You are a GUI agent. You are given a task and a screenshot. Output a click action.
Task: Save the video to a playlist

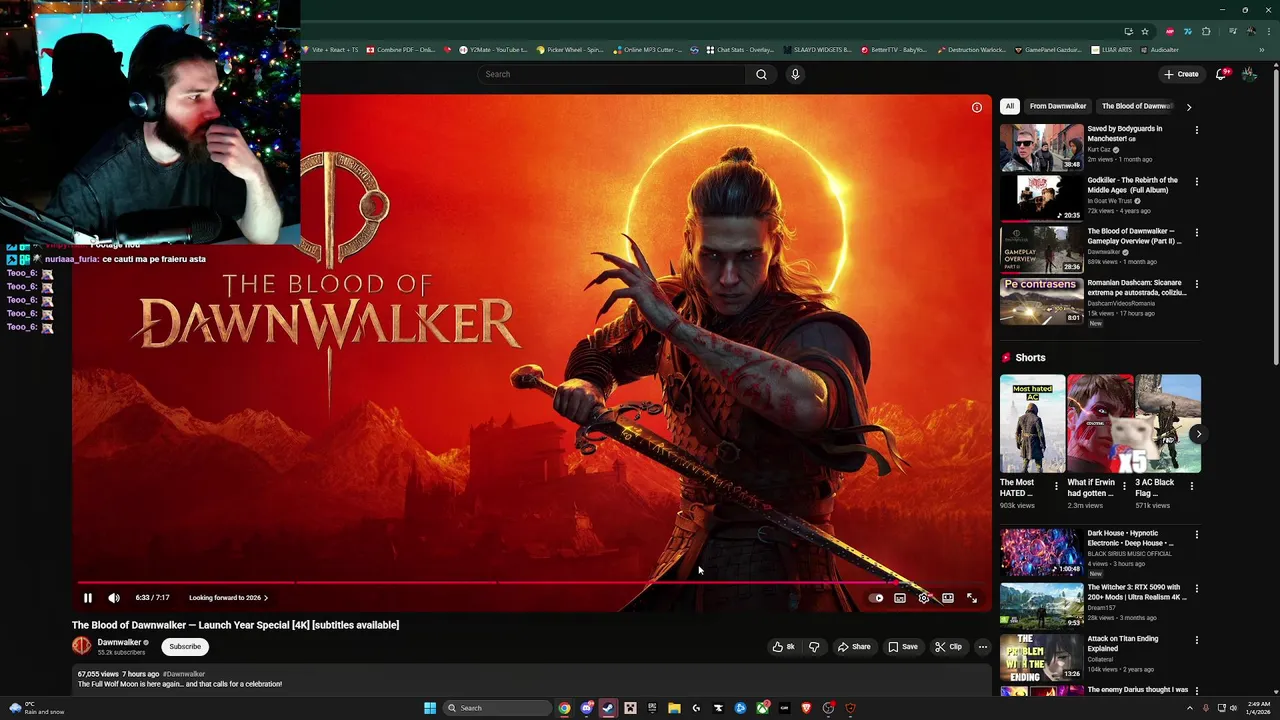click(903, 647)
